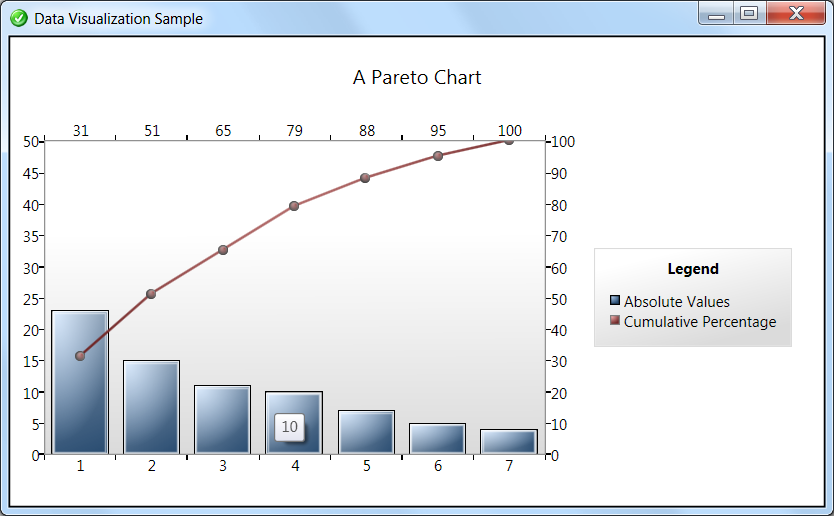Click bottom axis label 4
The height and width of the screenshot is (516, 834).
point(295,466)
